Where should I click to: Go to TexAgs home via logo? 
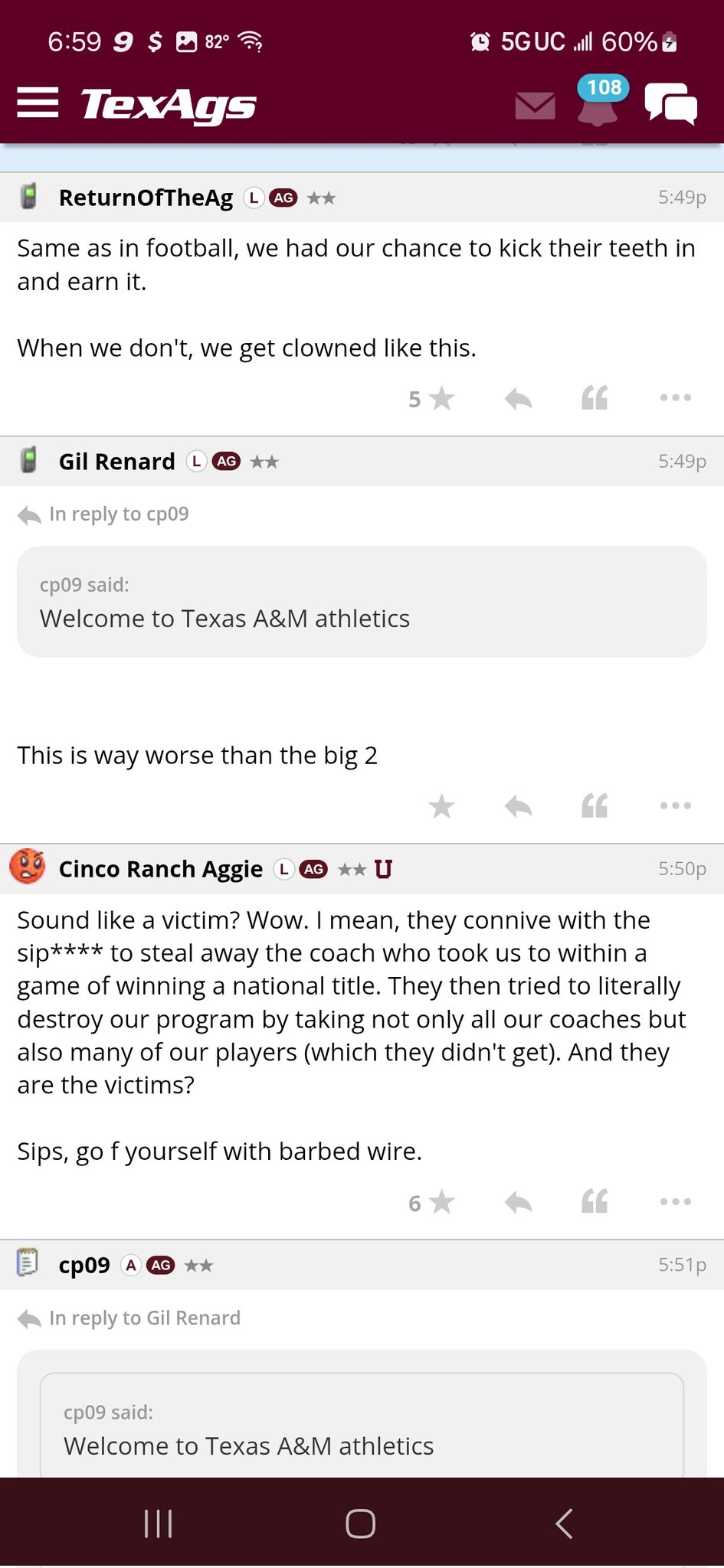tap(169, 105)
